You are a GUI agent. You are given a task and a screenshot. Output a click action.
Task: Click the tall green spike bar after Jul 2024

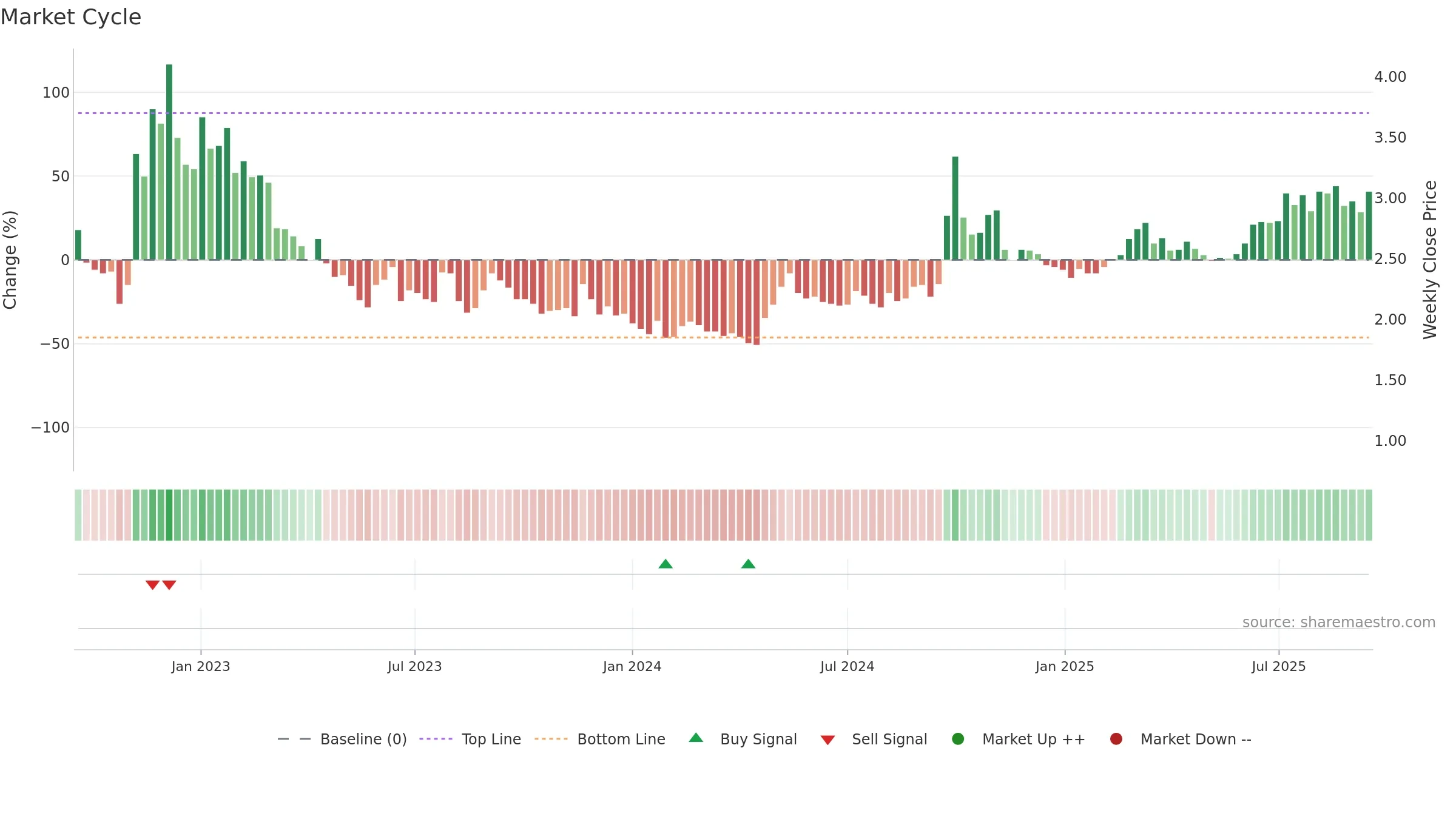955,208
